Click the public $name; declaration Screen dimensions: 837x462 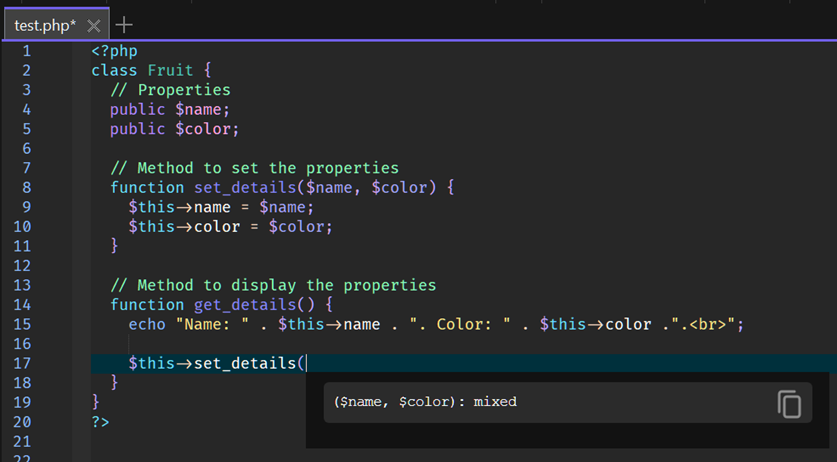coord(170,109)
